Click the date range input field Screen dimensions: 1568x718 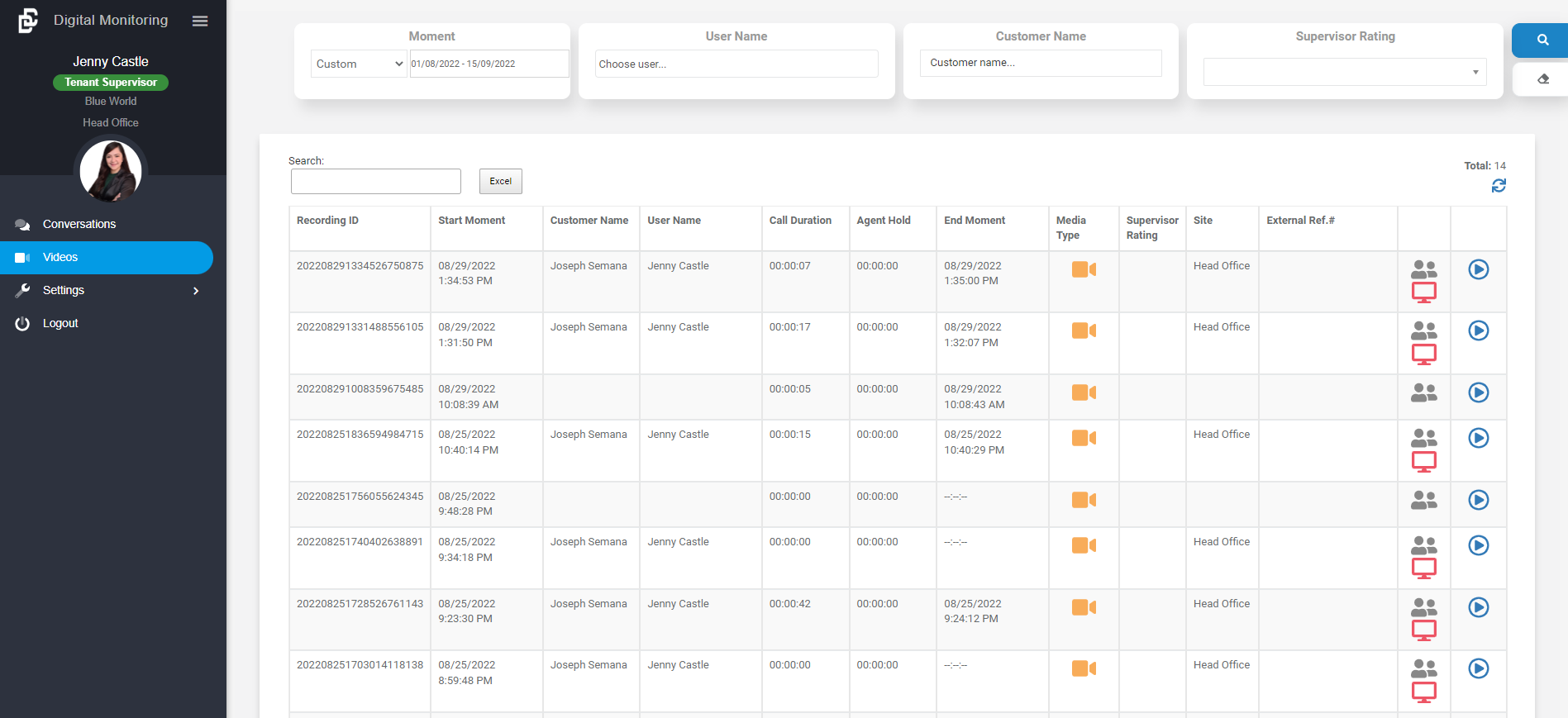click(489, 64)
